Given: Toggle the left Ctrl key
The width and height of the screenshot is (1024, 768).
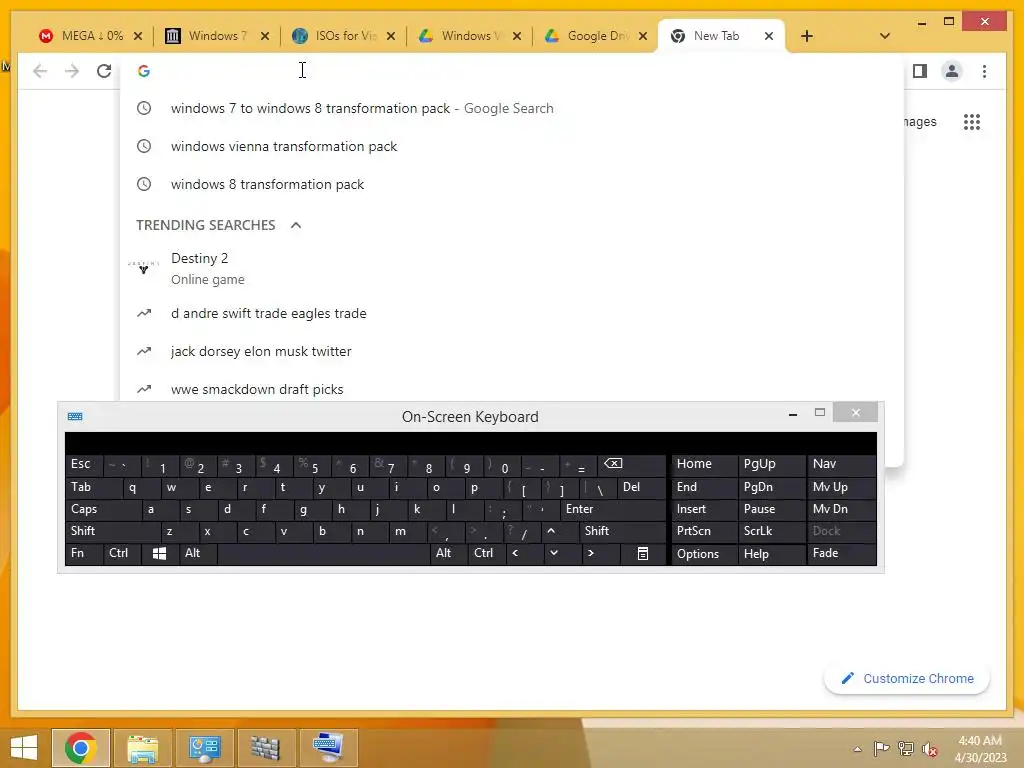Looking at the screenshot, I should pos(122,554).
